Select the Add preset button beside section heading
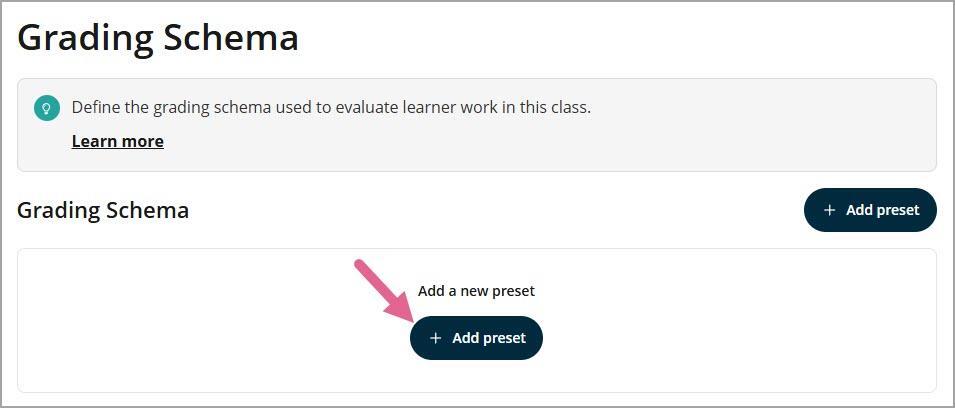Screen dimensions: 955x408 click(x=870, y=210)
